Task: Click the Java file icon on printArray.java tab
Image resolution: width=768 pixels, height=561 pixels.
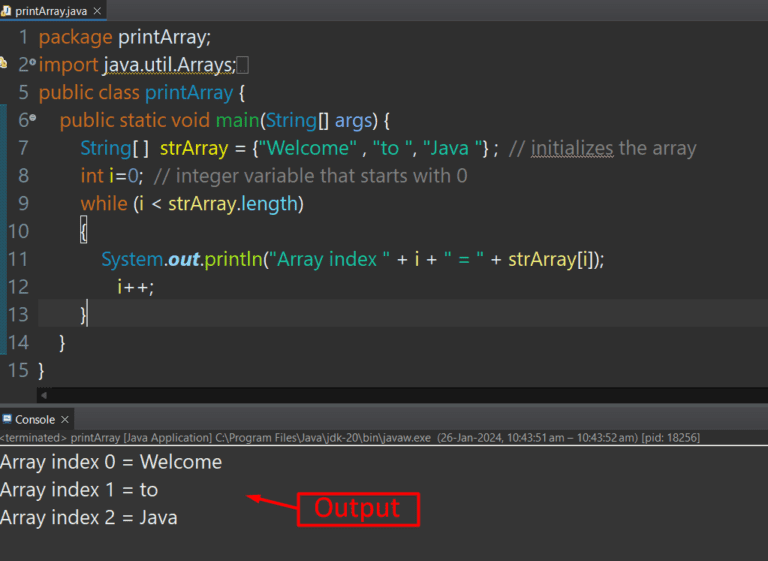Action: (7, 10)
